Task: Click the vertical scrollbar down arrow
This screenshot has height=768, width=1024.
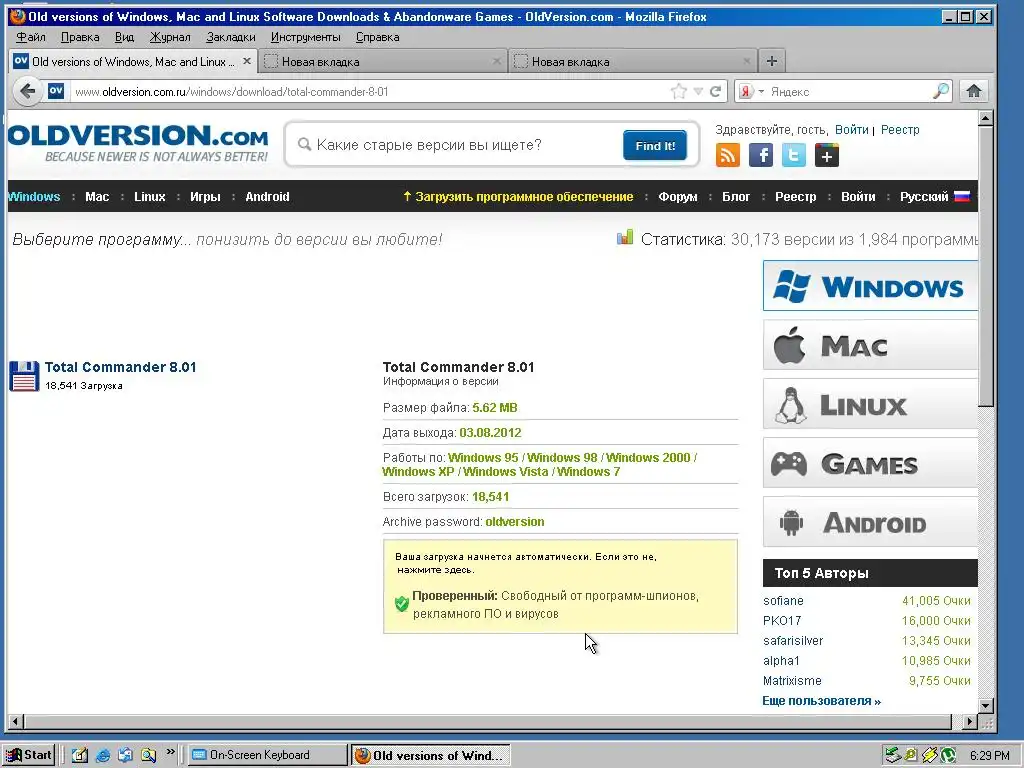Action: point(986,706)
